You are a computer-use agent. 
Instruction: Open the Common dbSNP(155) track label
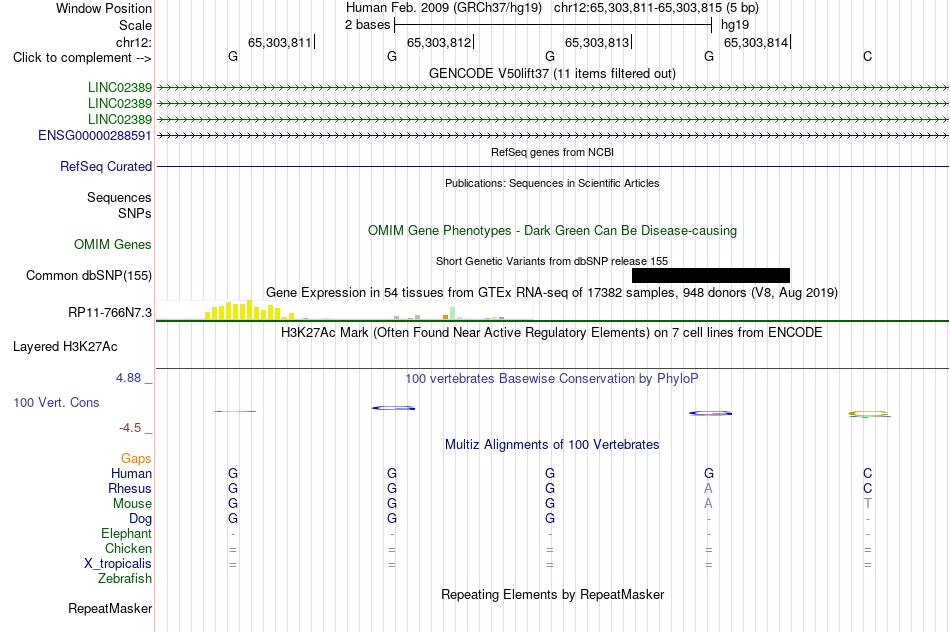pyautogui.click(x=89, y=275)
